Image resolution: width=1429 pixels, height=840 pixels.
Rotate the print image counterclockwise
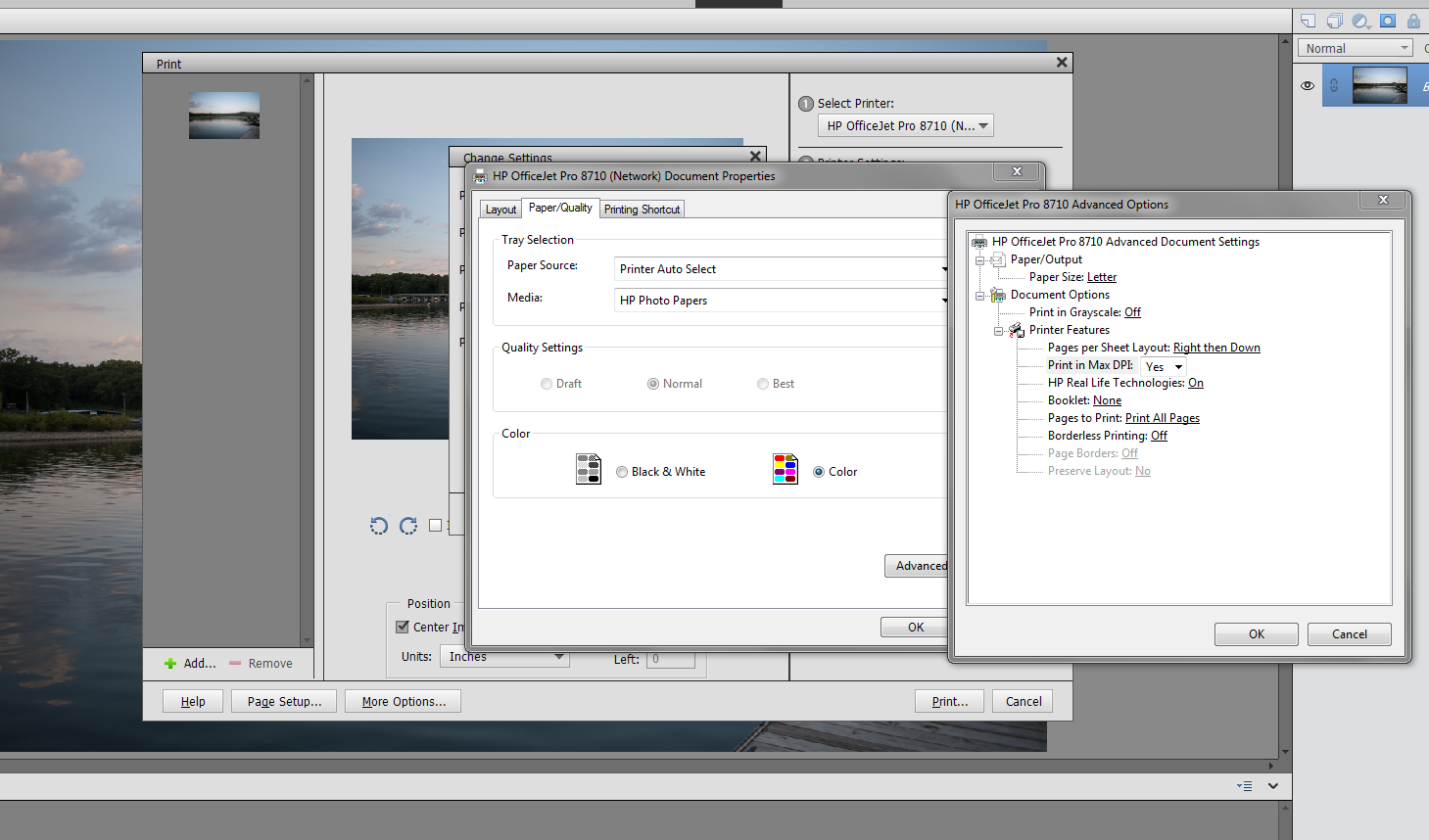point(379,526)
